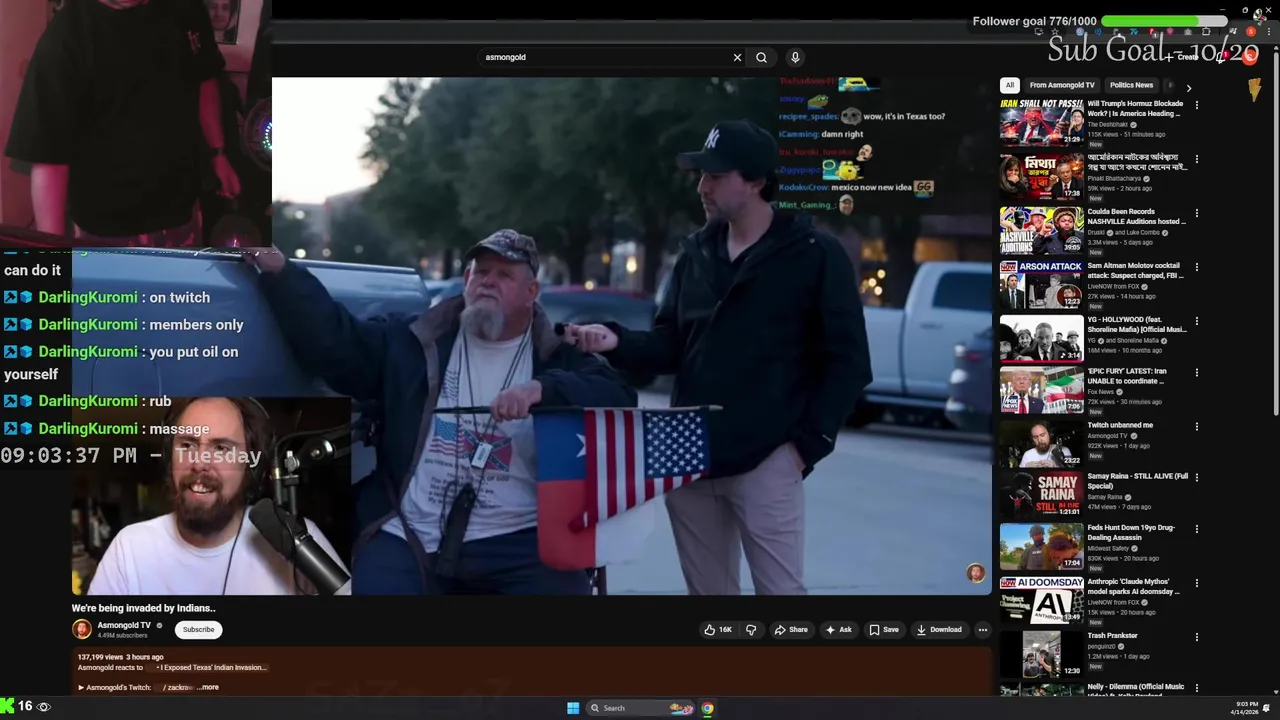1280x720 pixels.
Task: Open options menu for Anthropic 'Claude Mythos' video
Action: coord(1197,583)
